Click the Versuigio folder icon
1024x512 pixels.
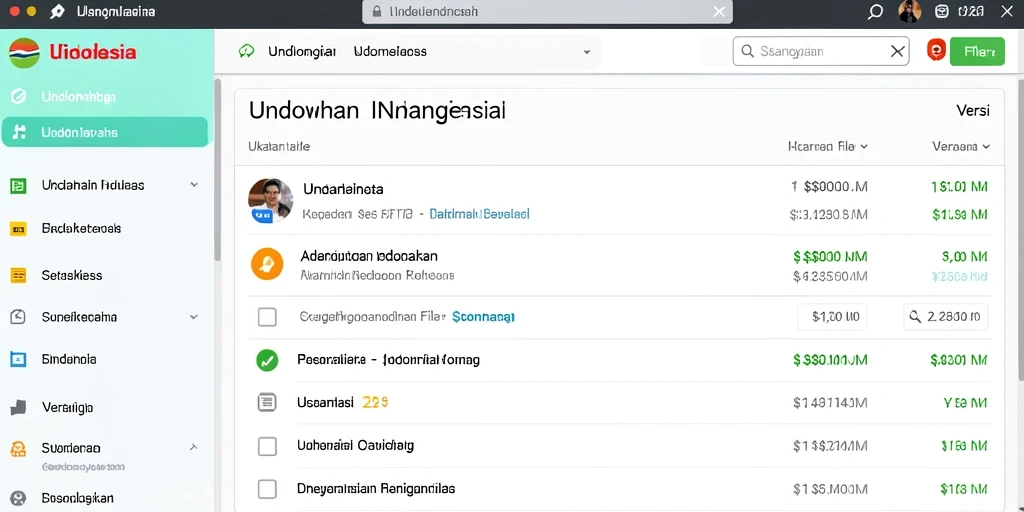[18, 408]
